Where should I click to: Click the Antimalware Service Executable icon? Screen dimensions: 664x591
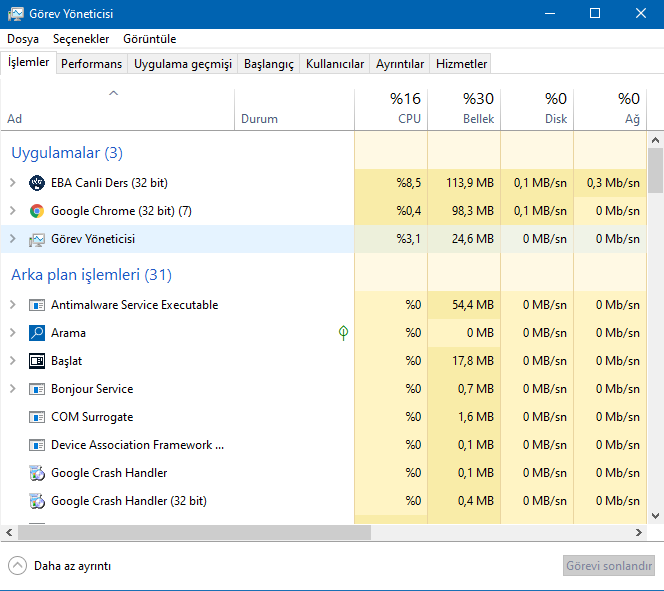click(37, 305)
